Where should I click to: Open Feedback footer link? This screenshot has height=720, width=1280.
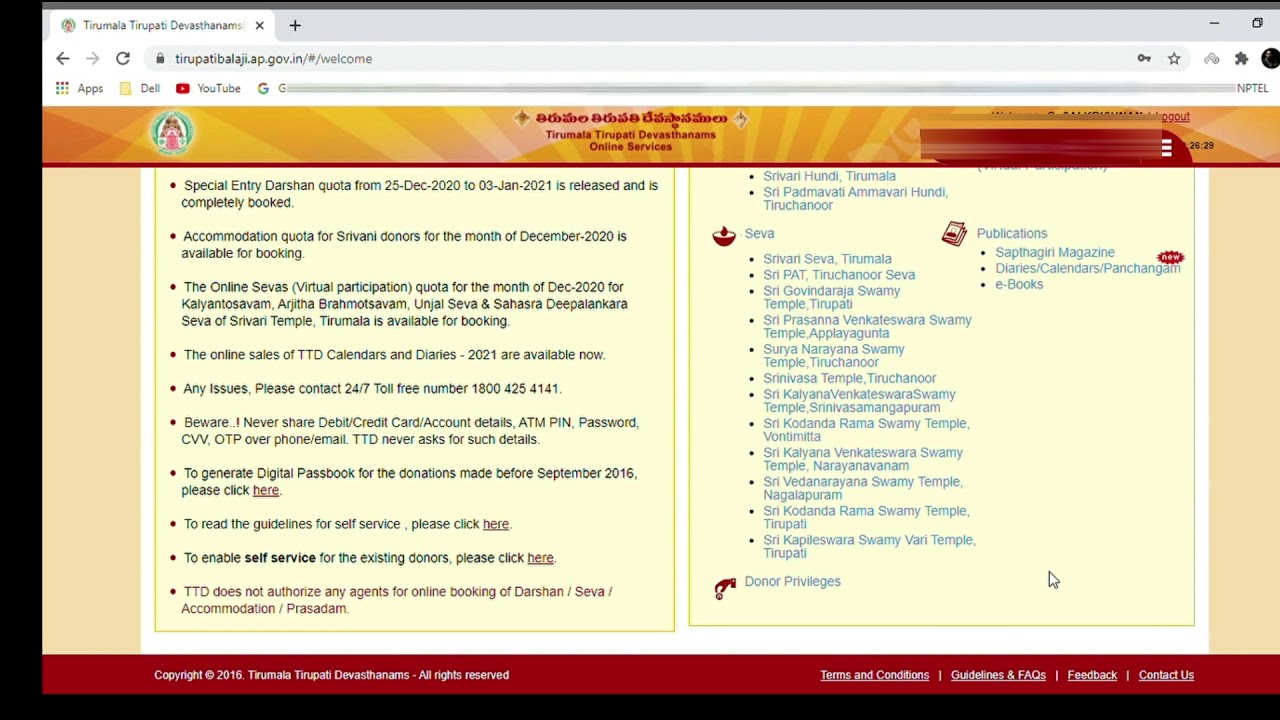1092,675
